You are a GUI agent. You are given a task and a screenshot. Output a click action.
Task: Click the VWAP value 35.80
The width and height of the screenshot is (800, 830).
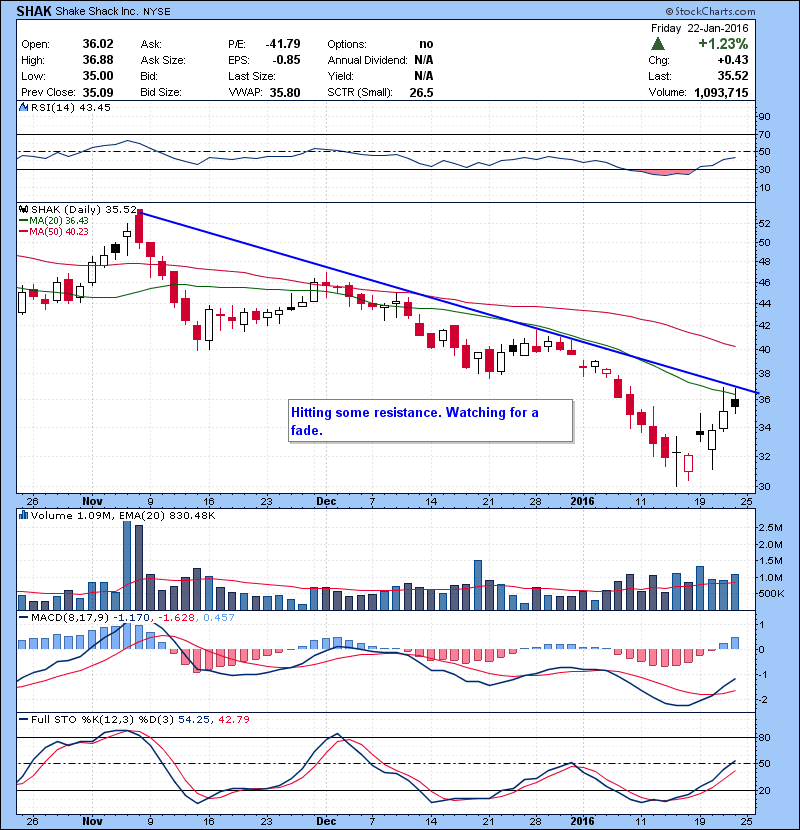coord(285,93)
